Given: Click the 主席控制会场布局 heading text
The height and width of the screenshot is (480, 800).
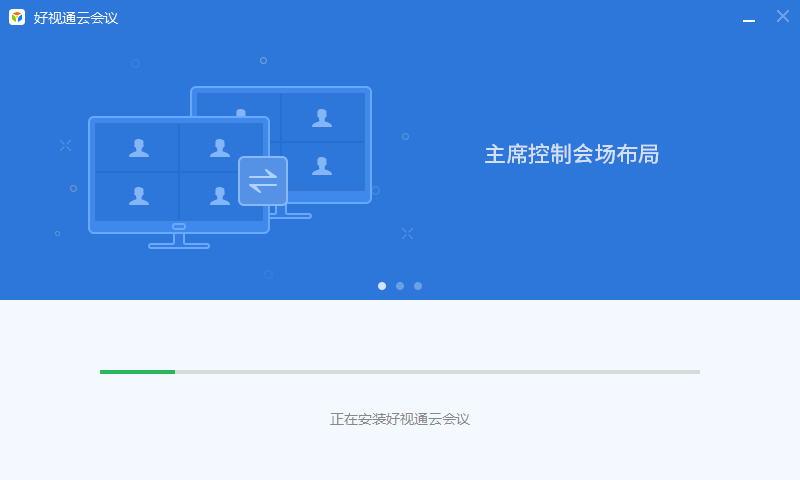Looking at the screenshot, I should (571, 154).
